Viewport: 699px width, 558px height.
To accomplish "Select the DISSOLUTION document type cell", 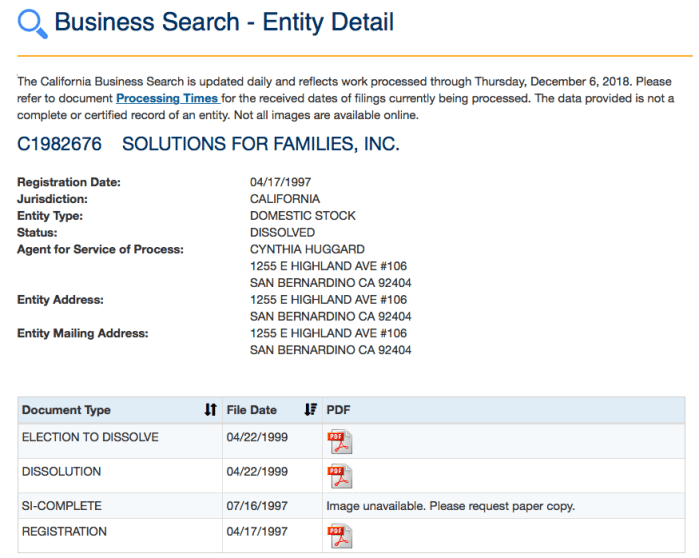I will pos(62,471).
